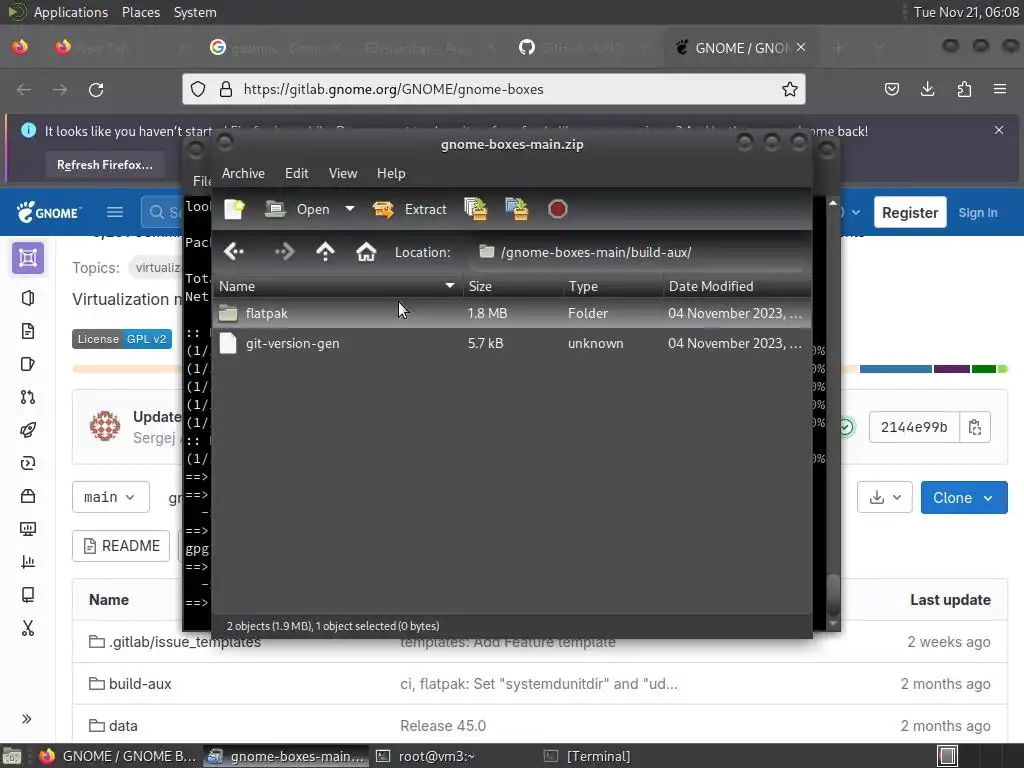Image resolution: width=1024 pixels, height=768 pixels.
Task: Open the main branch selector dropdown
Action: 110,497
